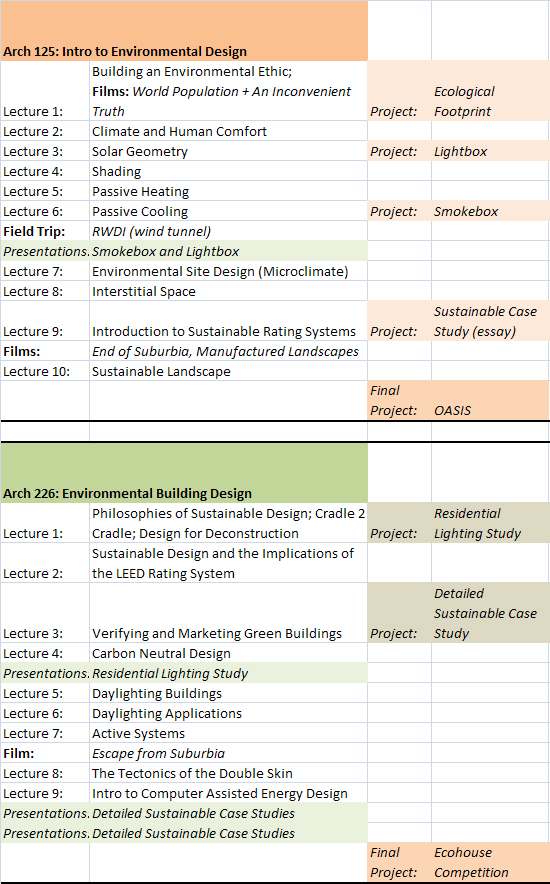The width and height of the screenshot is (550, 884).
Task: Click the Climate and Human Comfort cell
Action: [x=228, y=131]
